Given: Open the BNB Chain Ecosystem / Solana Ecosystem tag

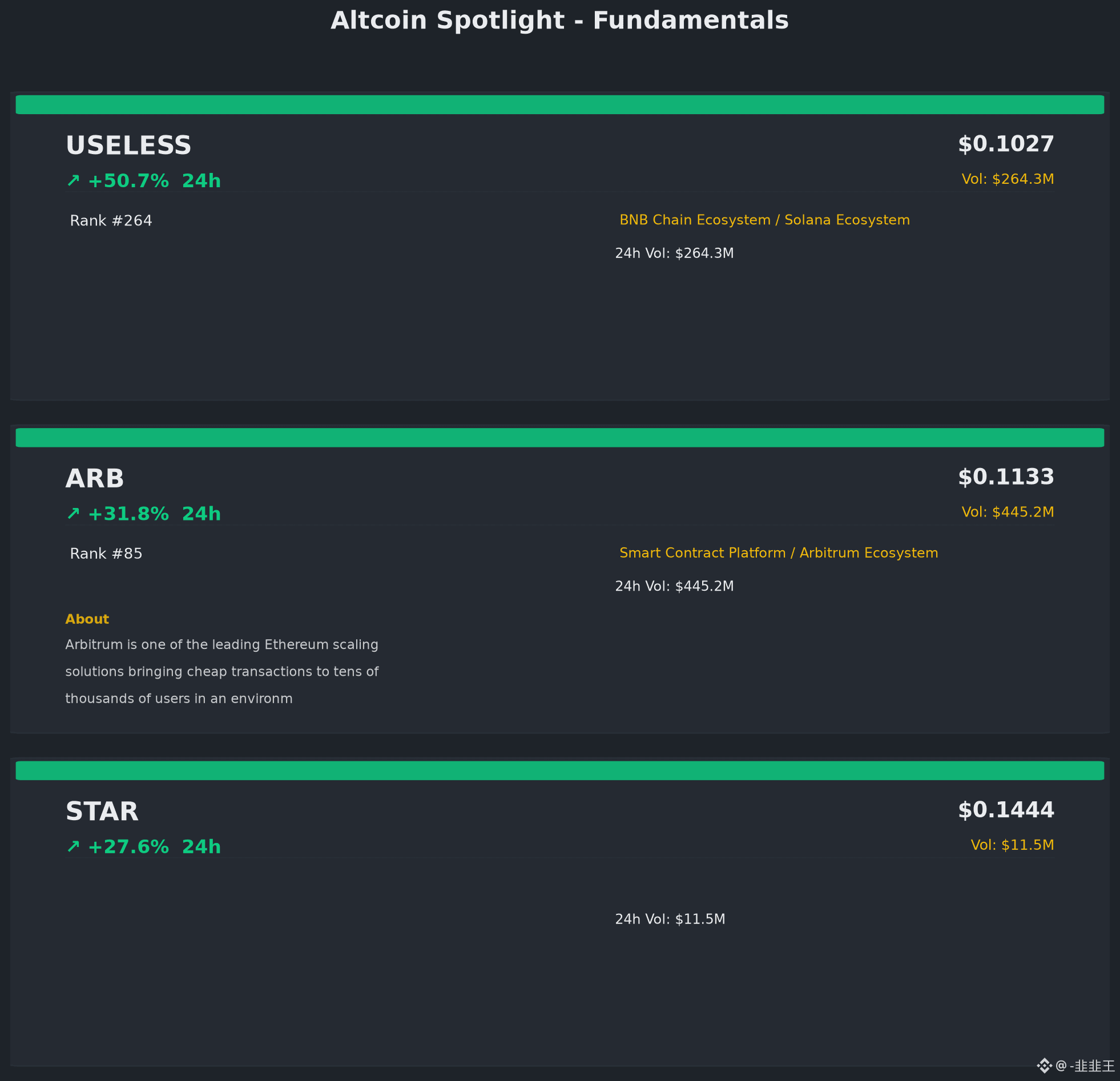Looking at the screenshot, I should pos(764,220).
